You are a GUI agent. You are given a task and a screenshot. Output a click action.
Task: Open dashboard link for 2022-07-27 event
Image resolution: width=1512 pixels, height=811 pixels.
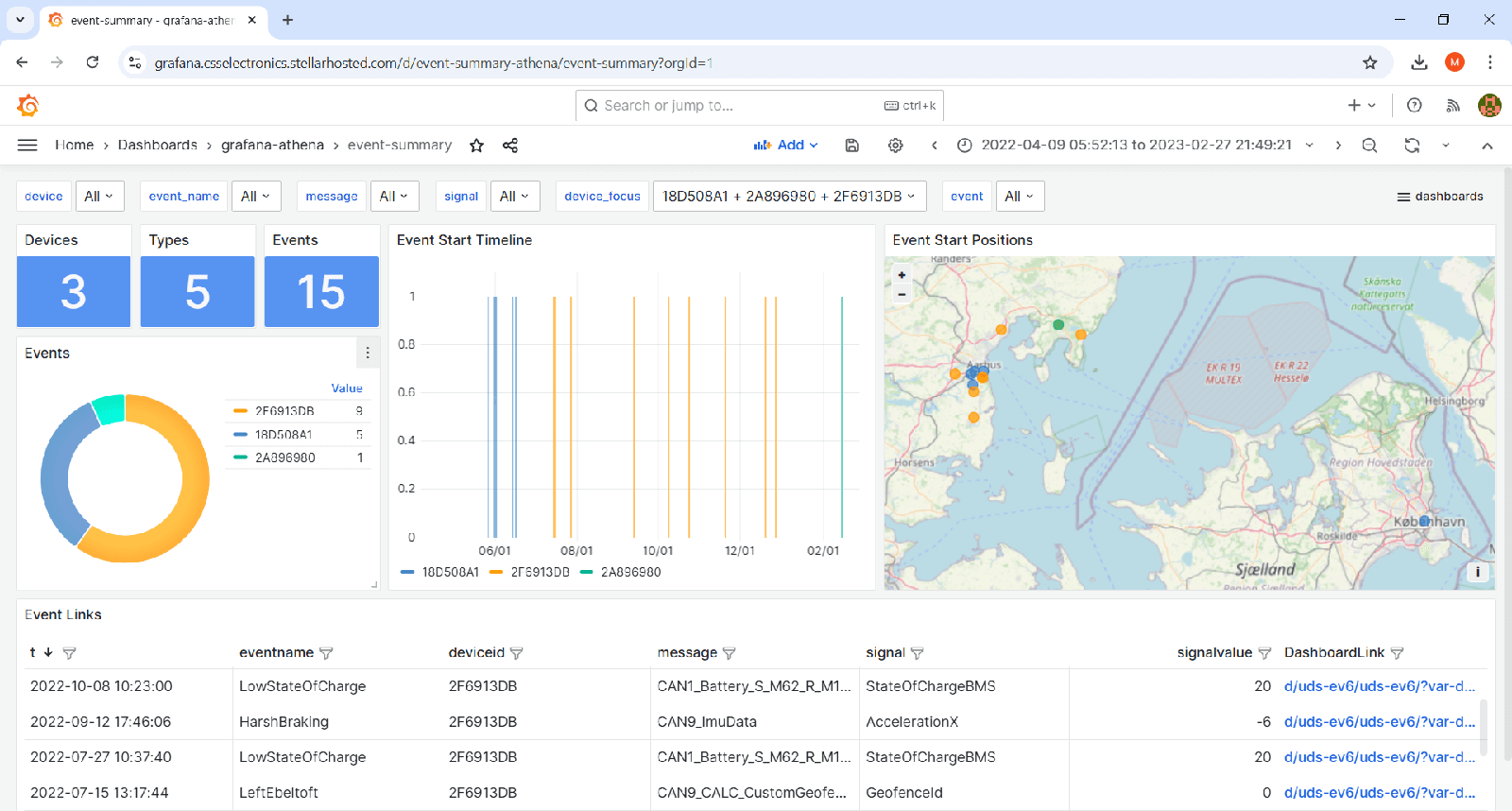[1379, 757]
